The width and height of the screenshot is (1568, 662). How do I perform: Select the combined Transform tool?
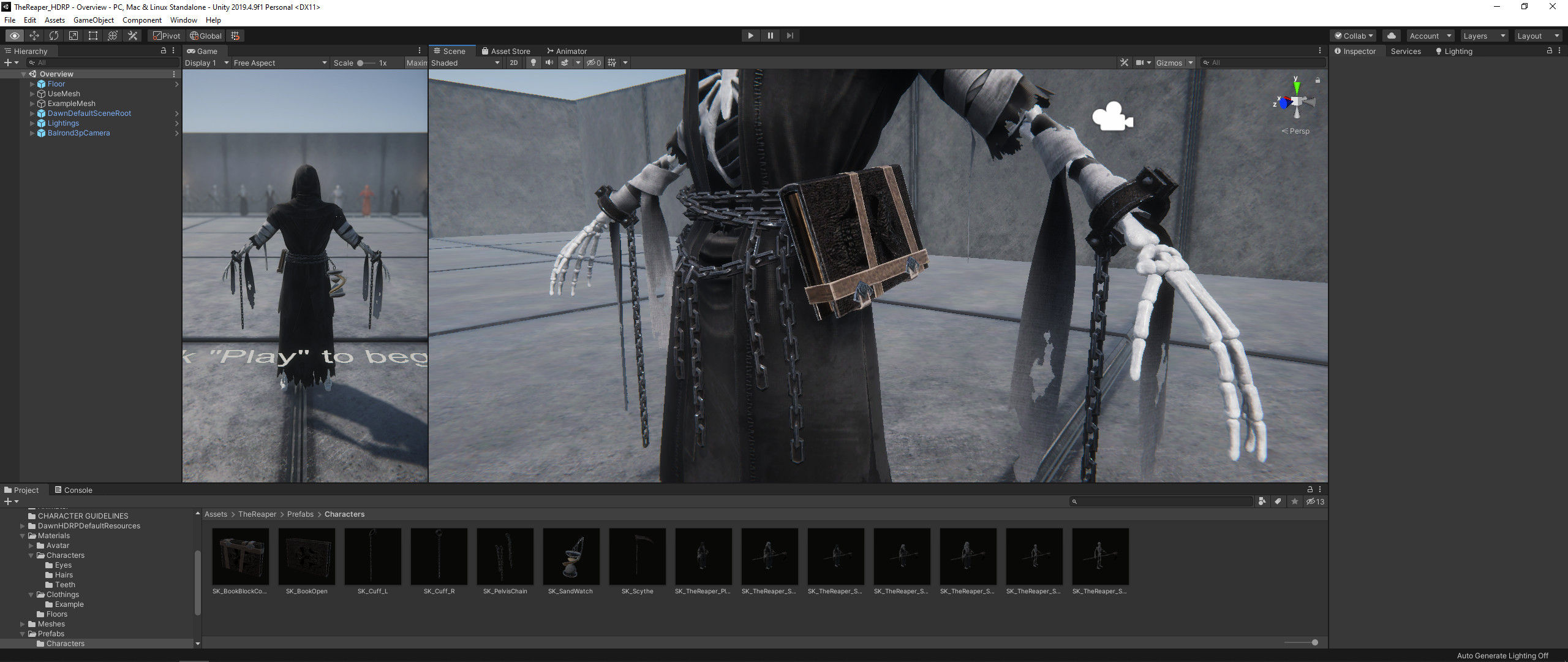[x=113, y=36]
